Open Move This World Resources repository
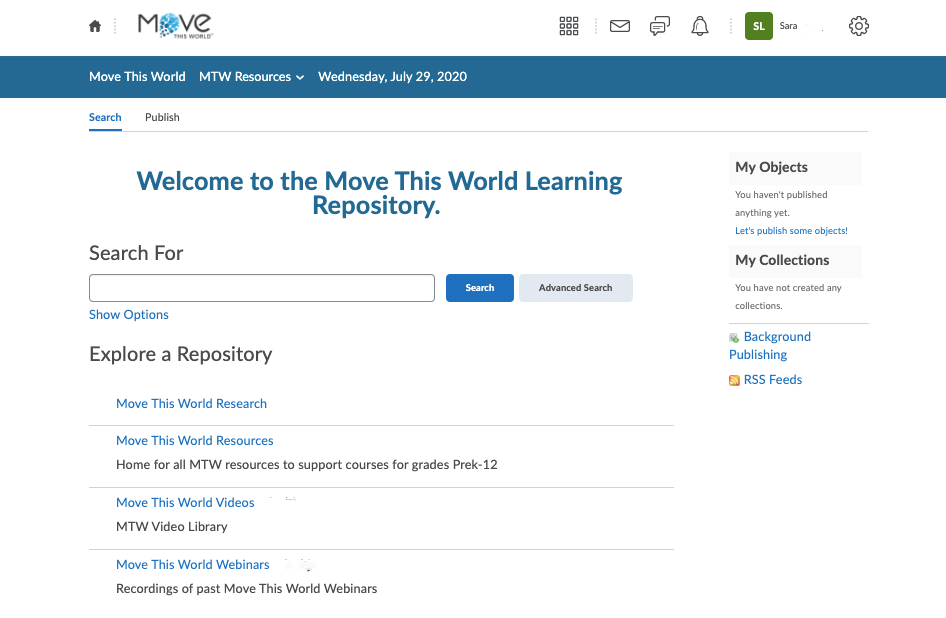Screen dimensions: 946x618 click(195, 441)
